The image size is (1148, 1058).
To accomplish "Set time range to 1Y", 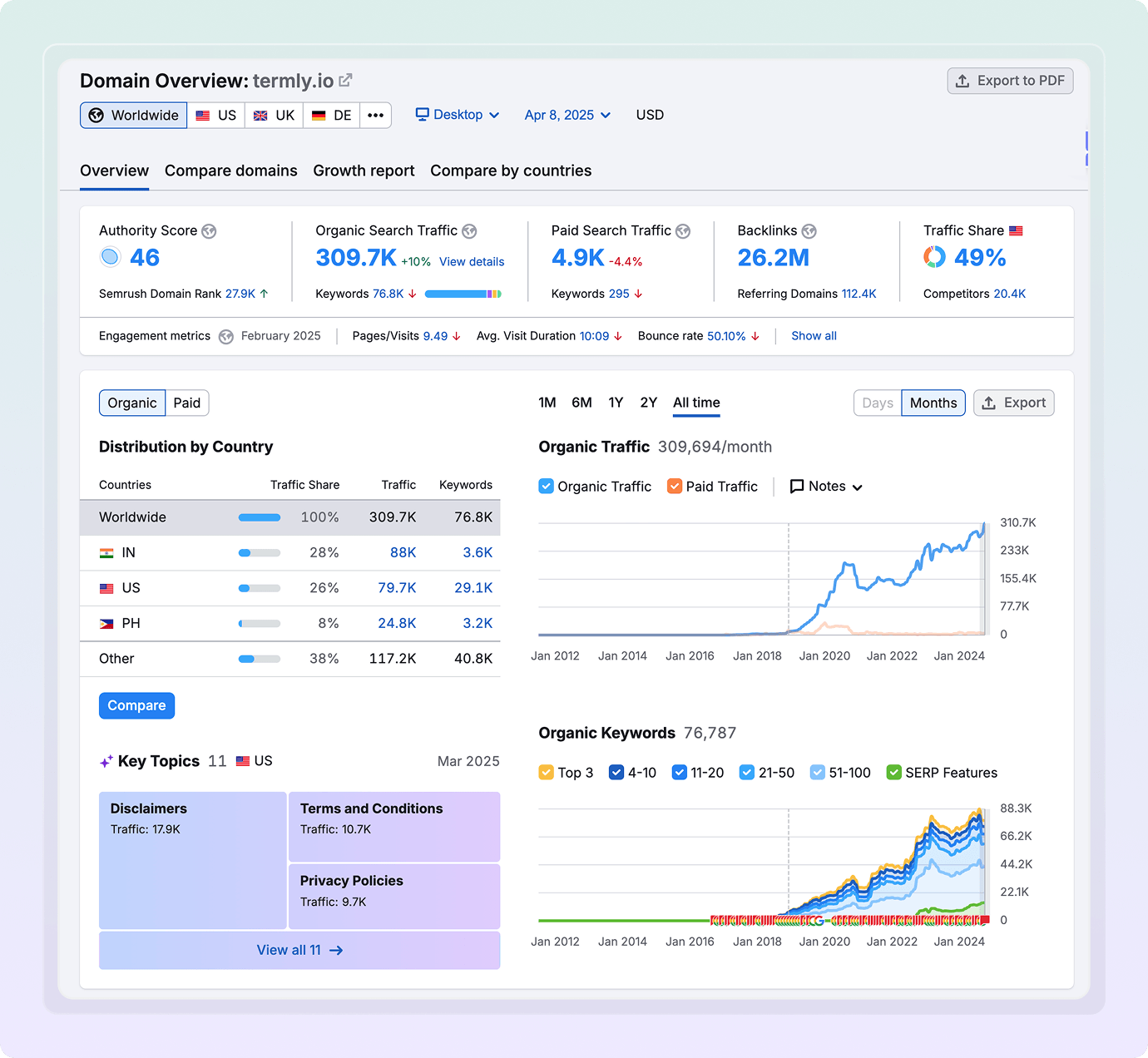I will (616, 403).
